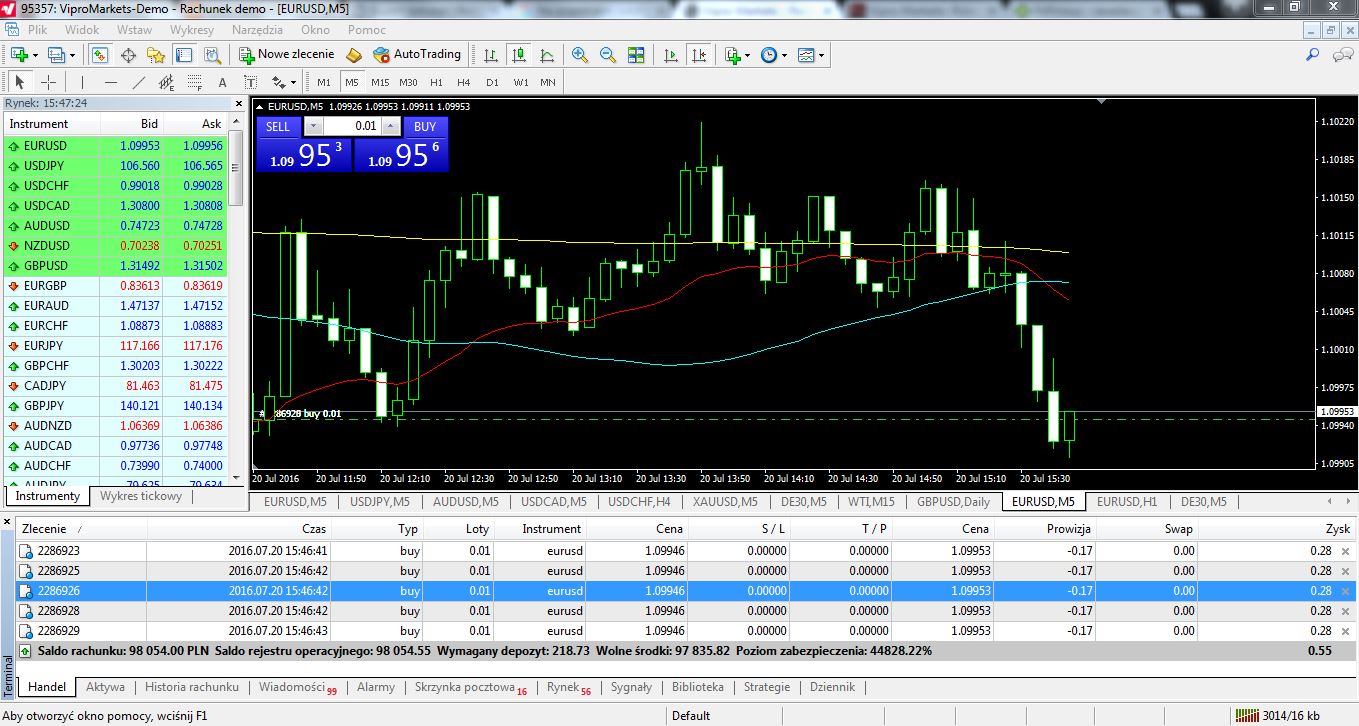Click the Zoom Out magnifier icon

[607, 55]
